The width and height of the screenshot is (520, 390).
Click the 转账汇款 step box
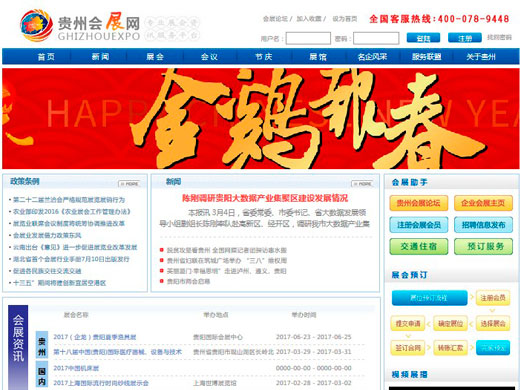point(450,348)
